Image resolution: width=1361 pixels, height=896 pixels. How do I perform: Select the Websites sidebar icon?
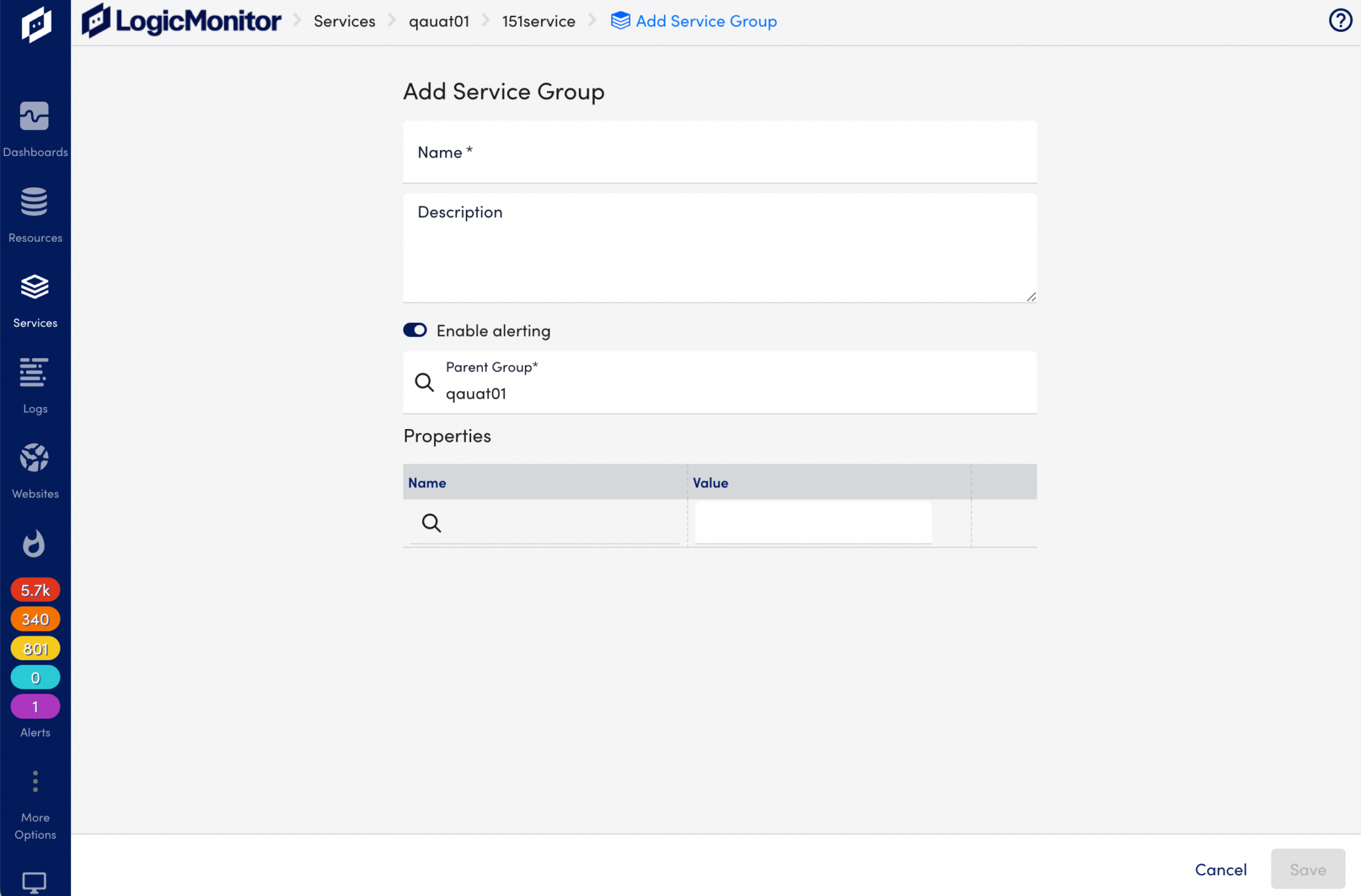pos(35,468)
